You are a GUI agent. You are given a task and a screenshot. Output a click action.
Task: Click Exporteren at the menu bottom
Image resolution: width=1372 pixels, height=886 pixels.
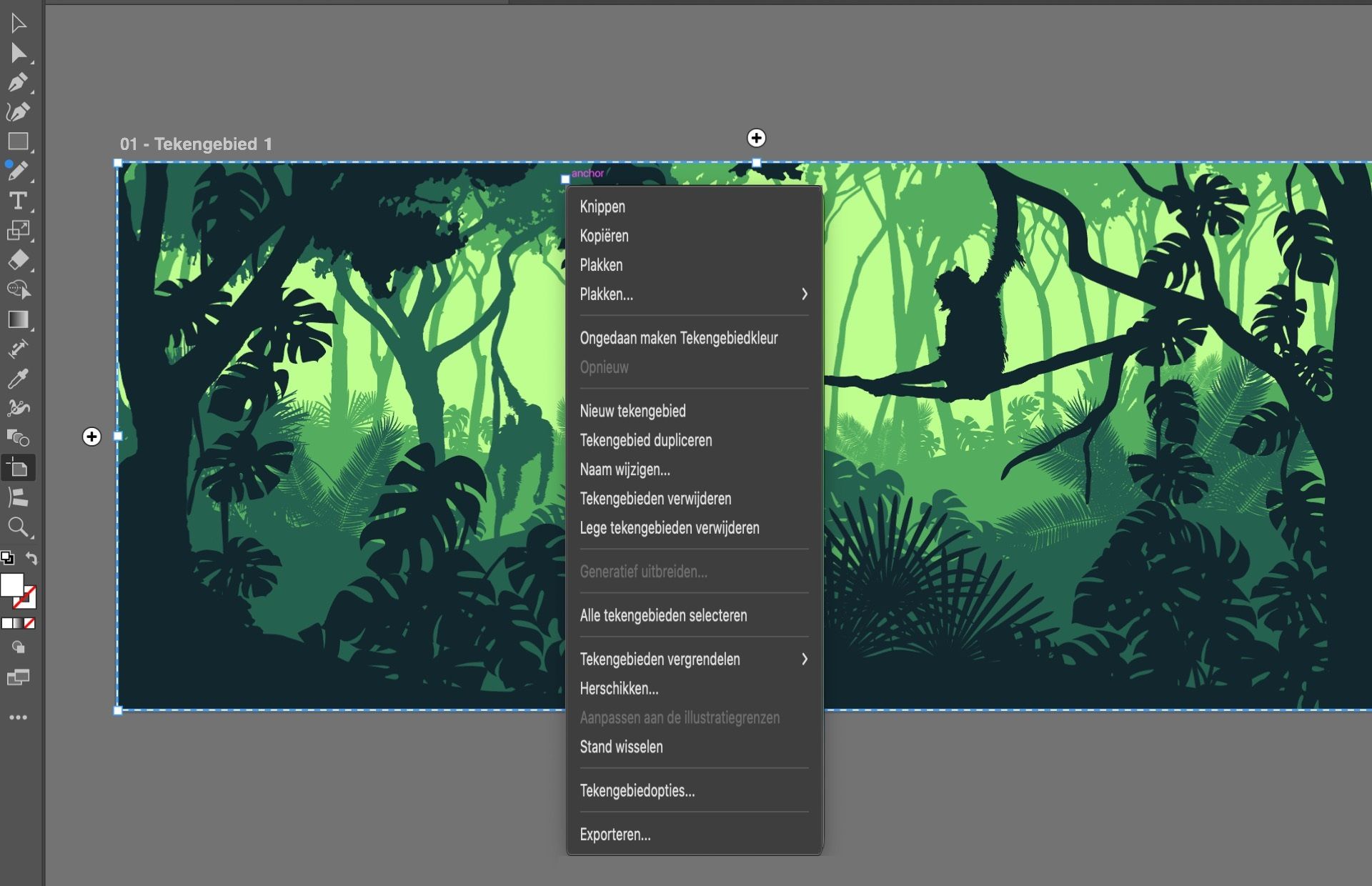click(x=615, y=834)
